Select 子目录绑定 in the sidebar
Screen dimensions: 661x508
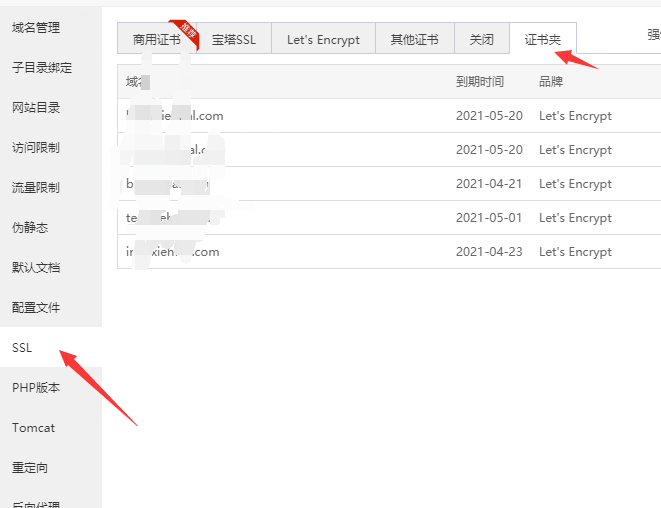tap(42, 67)
